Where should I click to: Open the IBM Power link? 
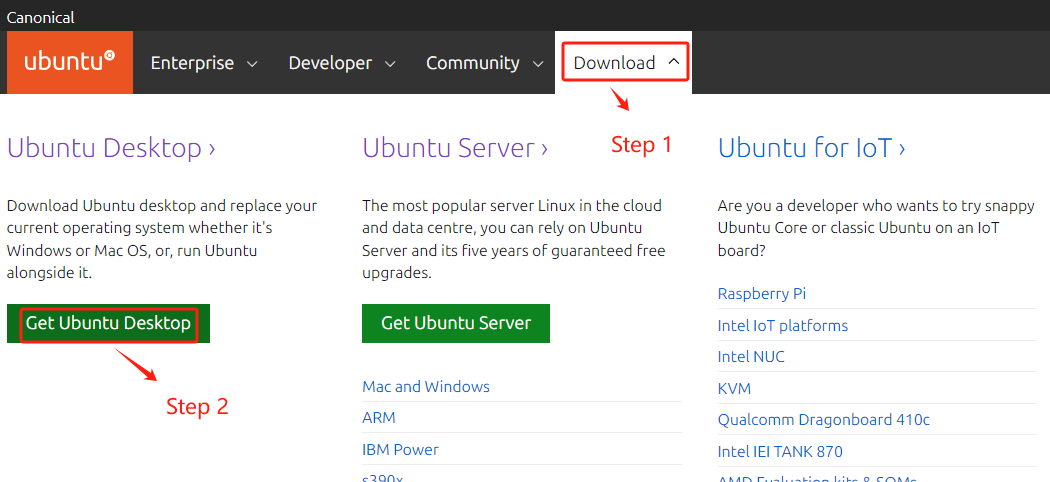[400, 449]
